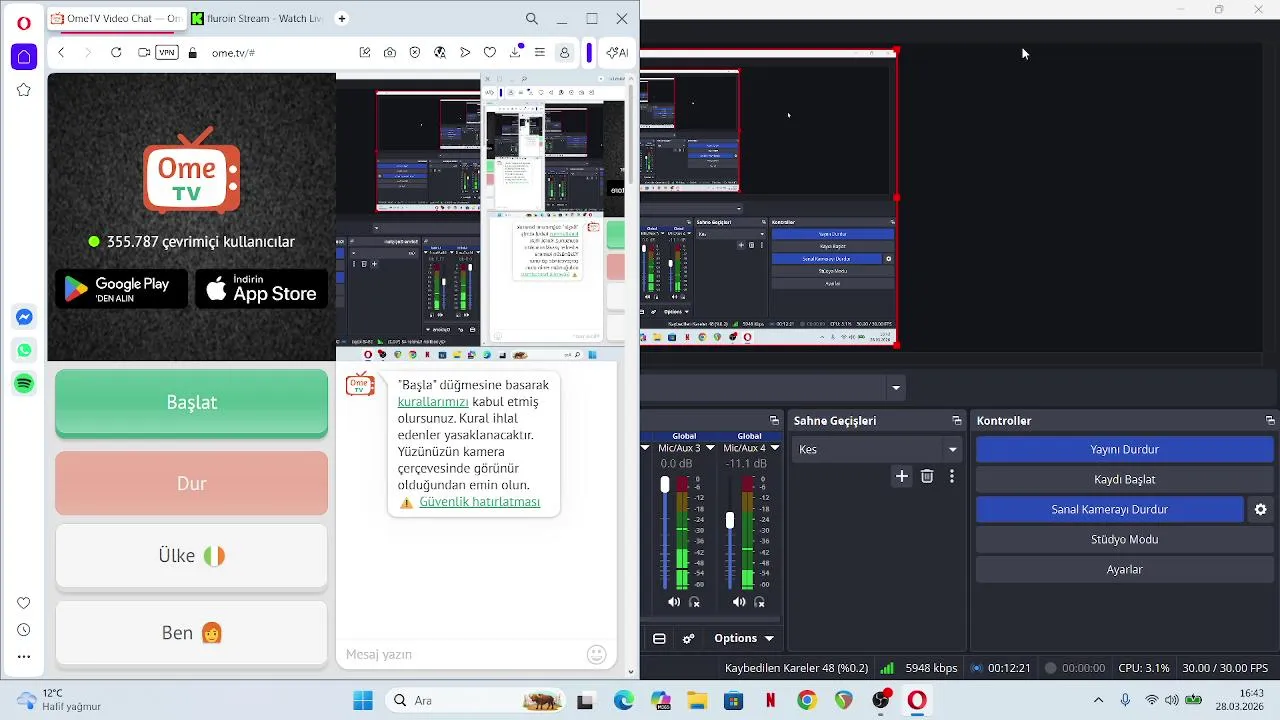Open Opera easy setup menu icon
This screenshot has width=1280, height=720.
pyautogui.click(x=540, y=53)
